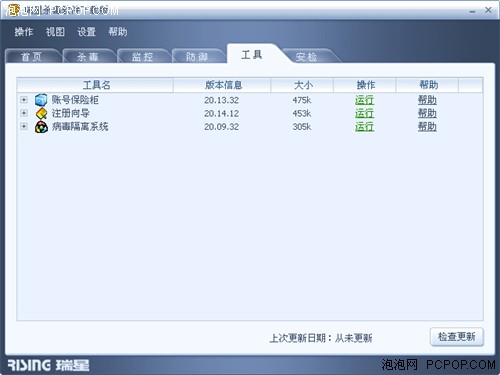
Task: Switch to the 杀毒 tab
Action: [x=88, y=56]
